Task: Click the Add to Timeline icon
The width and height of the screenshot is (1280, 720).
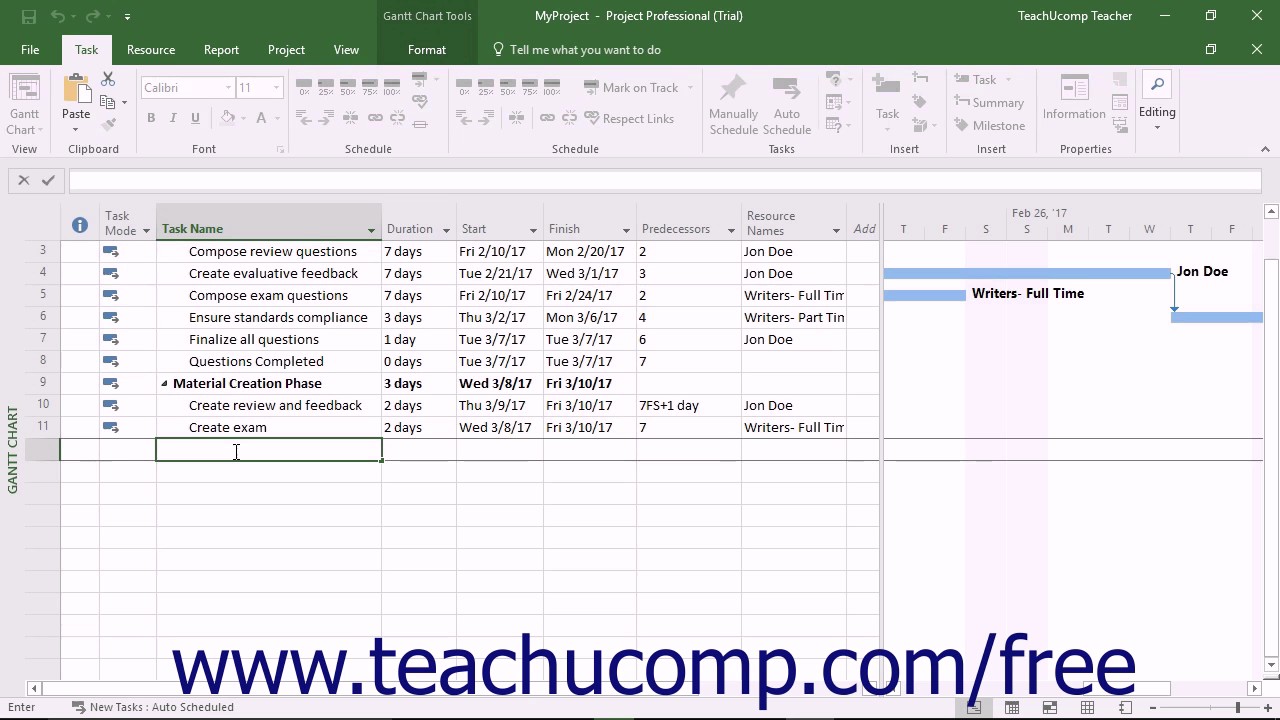Action: point(1120,124)
